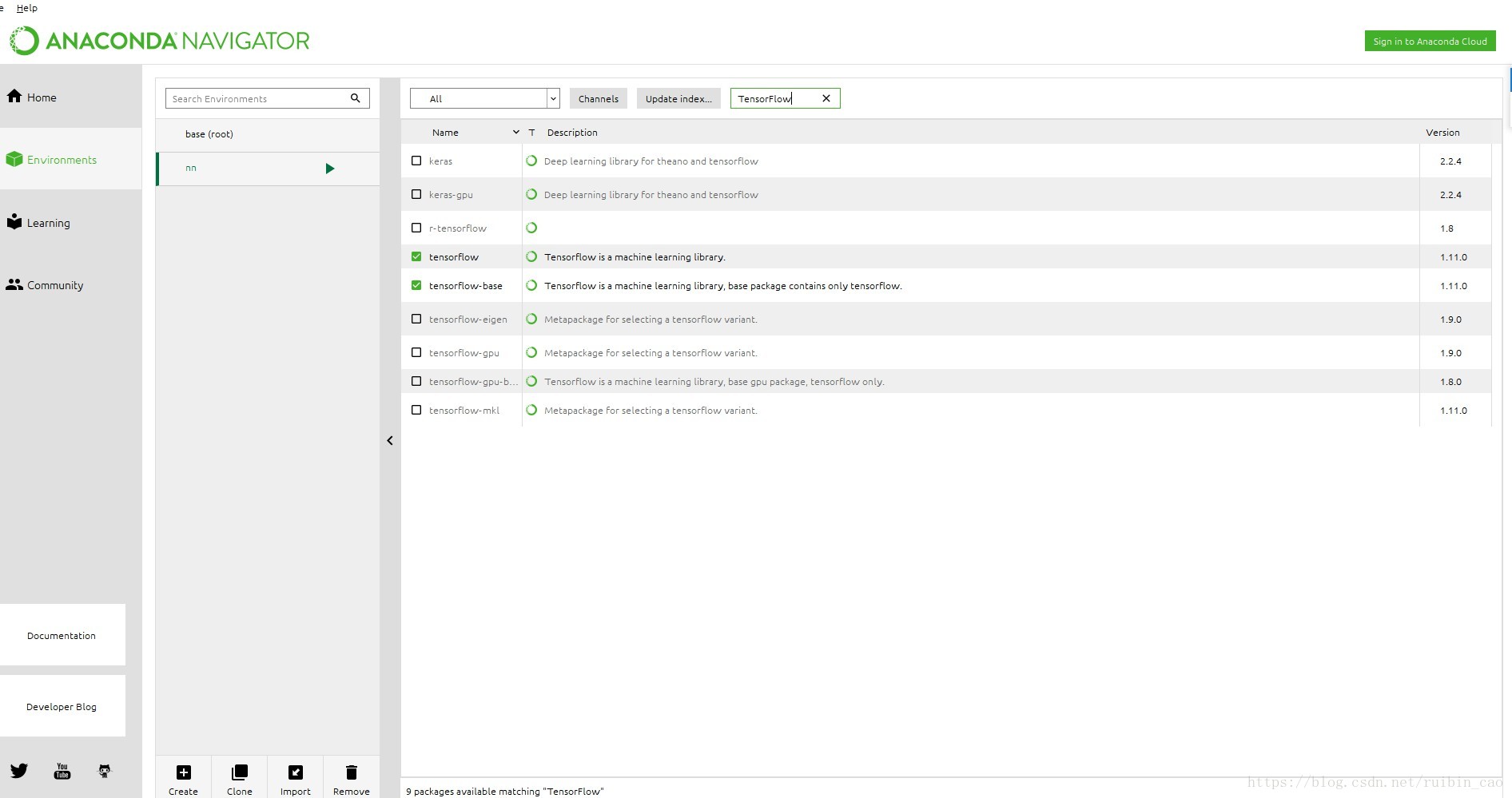Screen dimensions: 1512x798
Task: Click version 1.8.0 in tensorflow-gpu-b... row
Action: point(1450,382)
